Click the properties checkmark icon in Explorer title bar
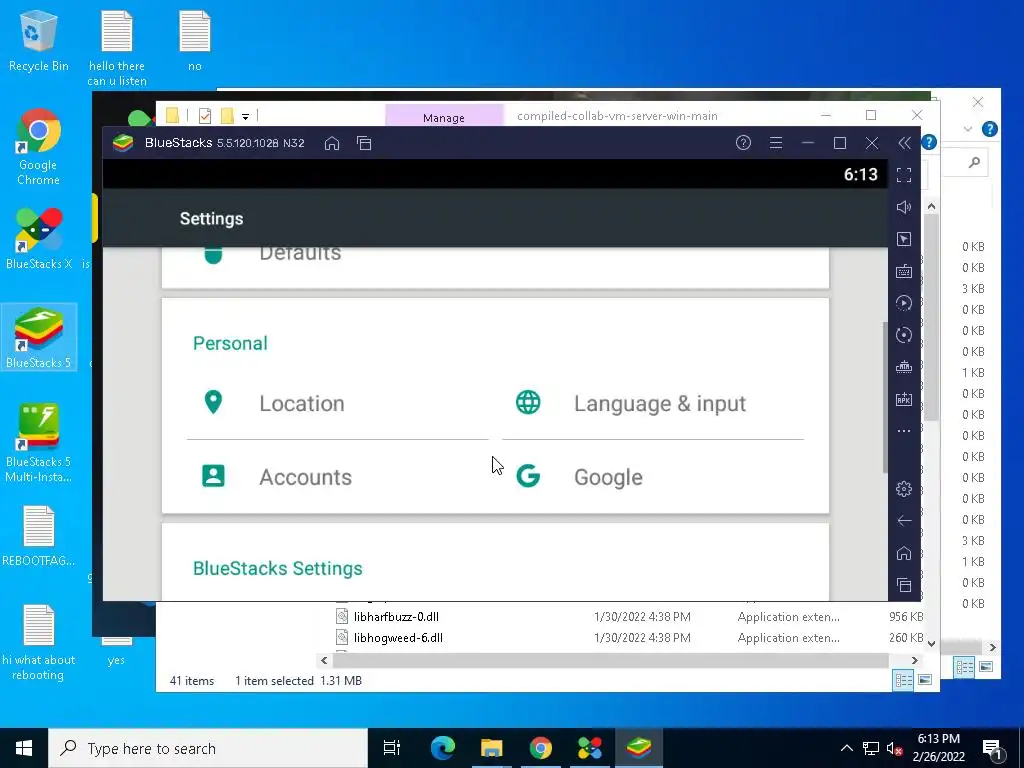Viewport: 1024px width, 768px height. click(x=204, y=116)
